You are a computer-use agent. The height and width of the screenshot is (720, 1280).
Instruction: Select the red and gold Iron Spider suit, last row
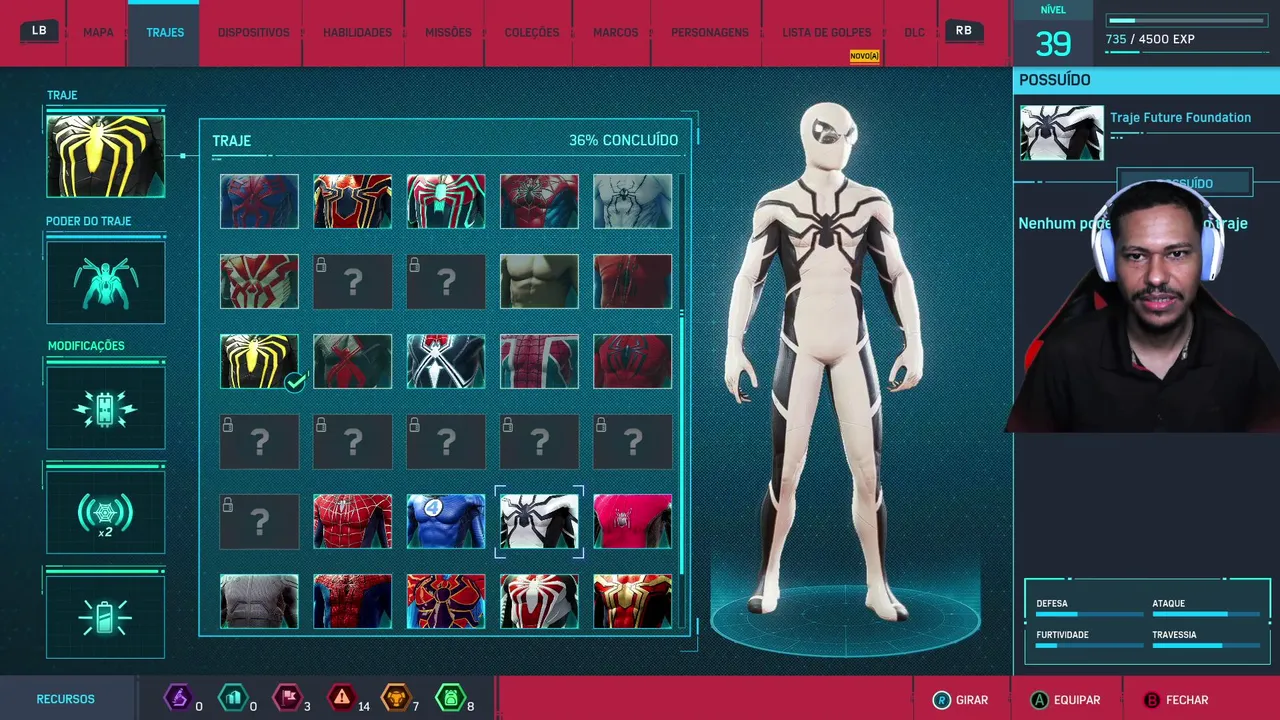(632, 601)
